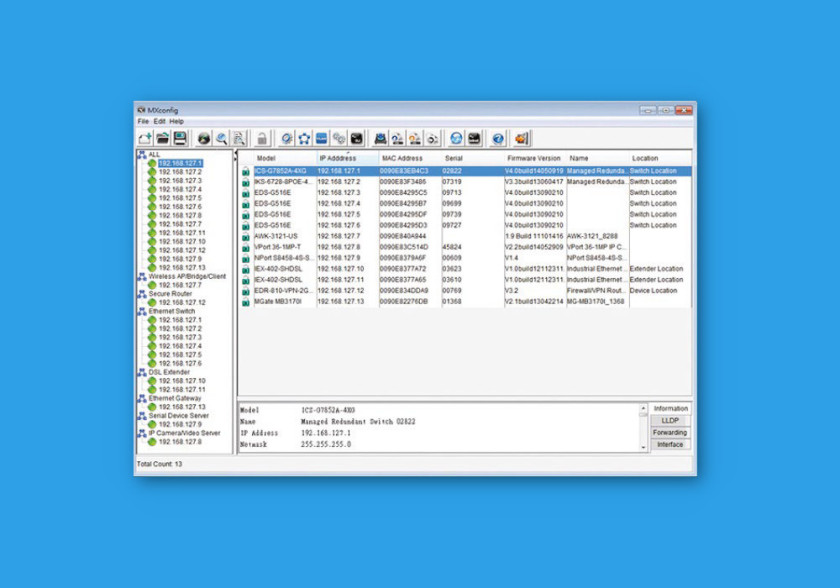Switch to the Information tab
This screenshot has height=588, width=840.
[x=670, y=409]
